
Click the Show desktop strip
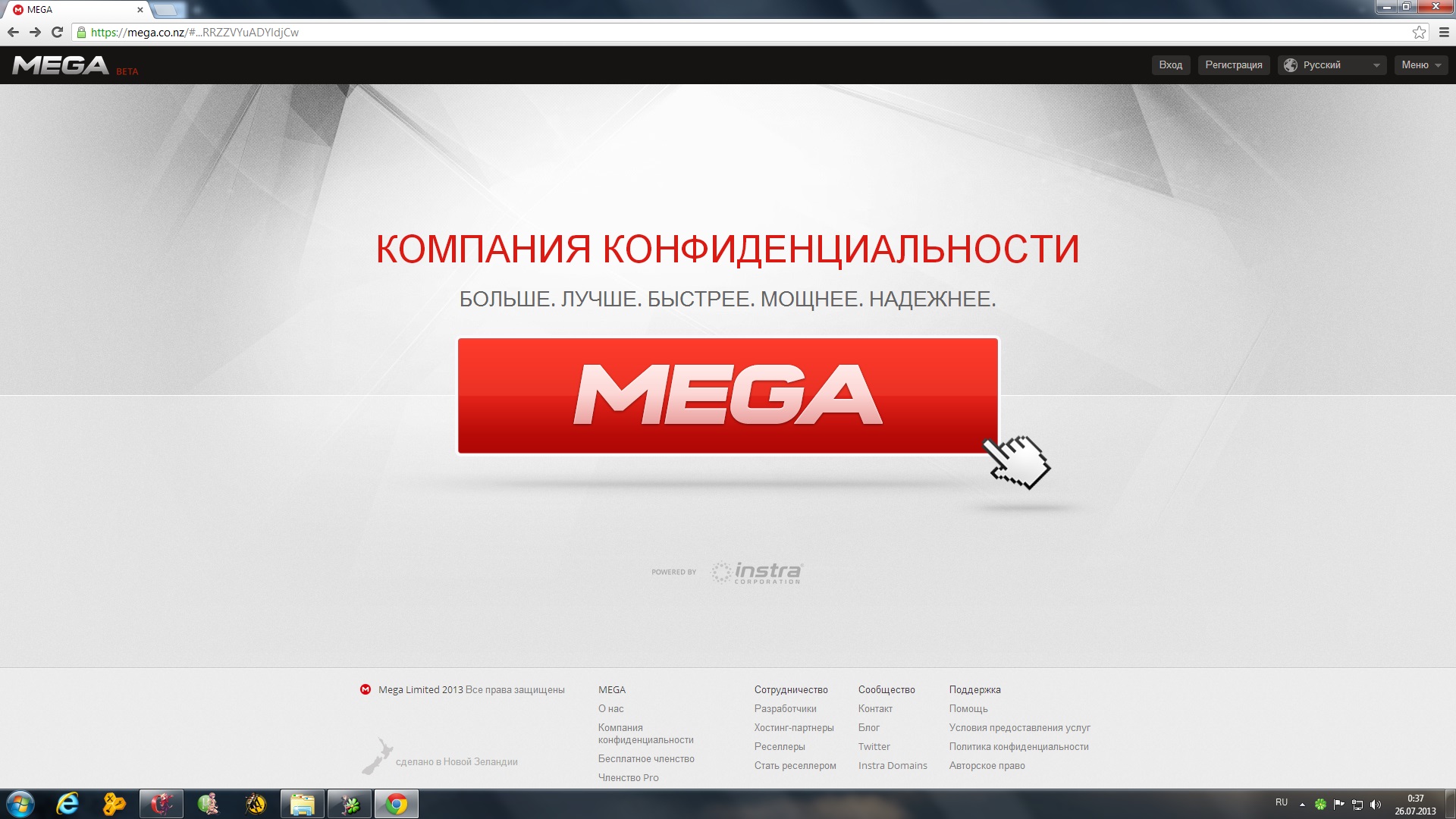click(x=1450, y=805)
